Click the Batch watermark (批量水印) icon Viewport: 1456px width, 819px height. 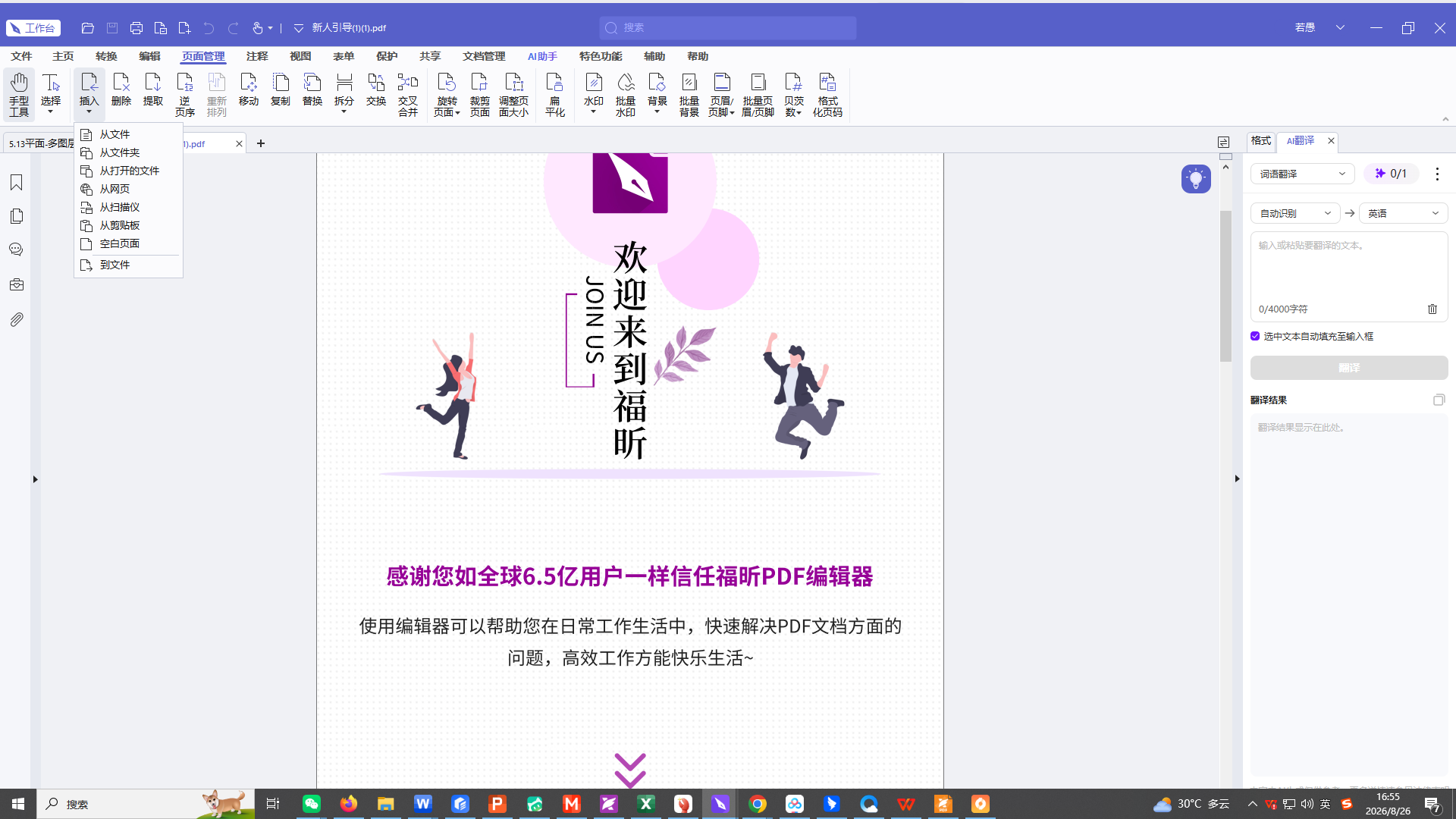coord(626,94)
